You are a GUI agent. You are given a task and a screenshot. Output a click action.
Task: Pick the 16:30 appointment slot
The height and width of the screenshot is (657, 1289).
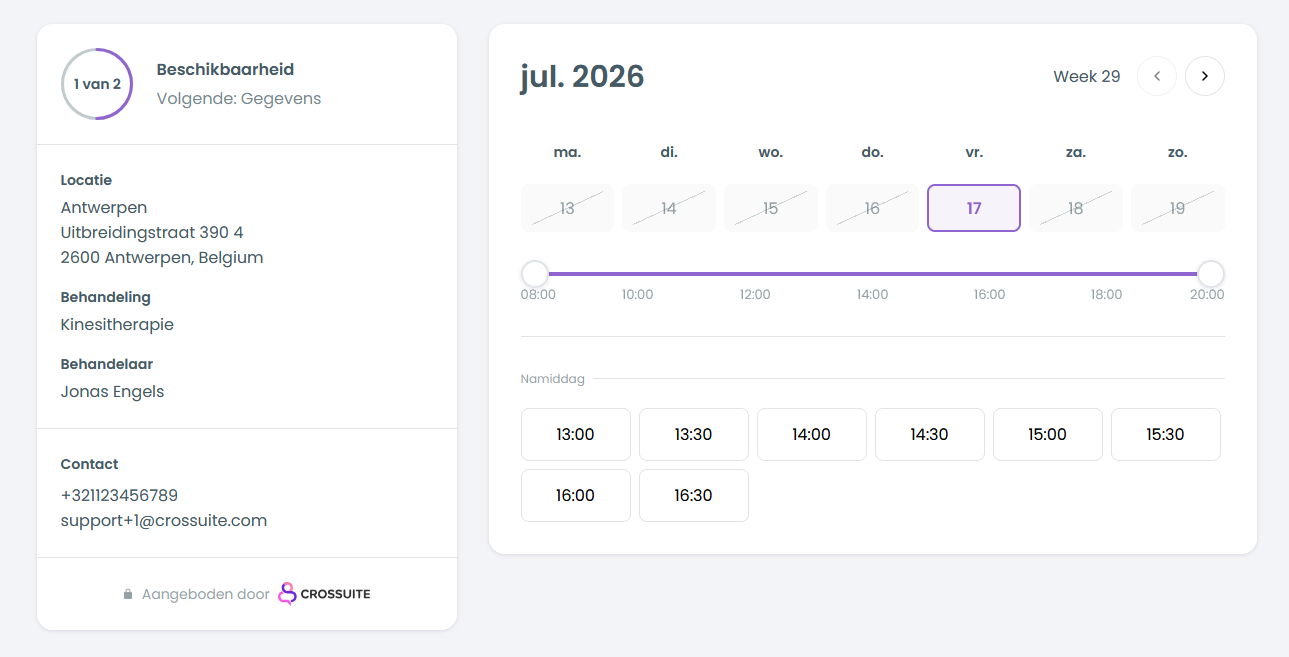(694, 496)
